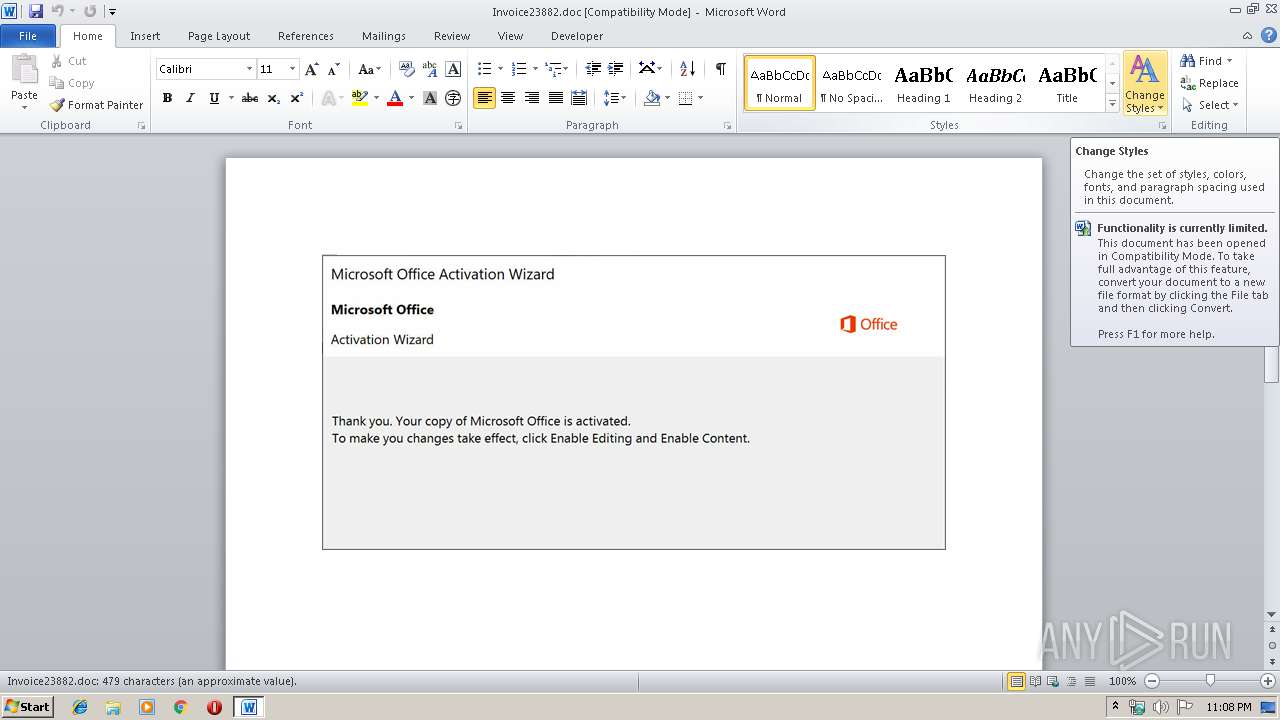Switch to Full Screen Reading view icon

click(x=1034, y=681)
